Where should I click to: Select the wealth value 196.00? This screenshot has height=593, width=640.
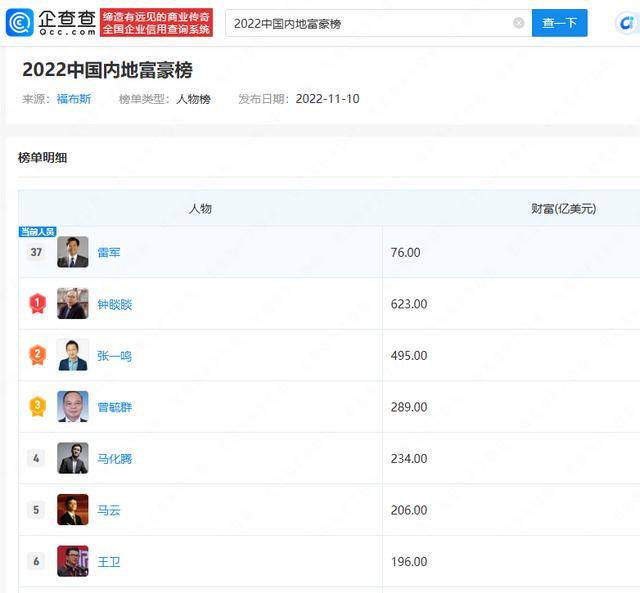[409, 562]
